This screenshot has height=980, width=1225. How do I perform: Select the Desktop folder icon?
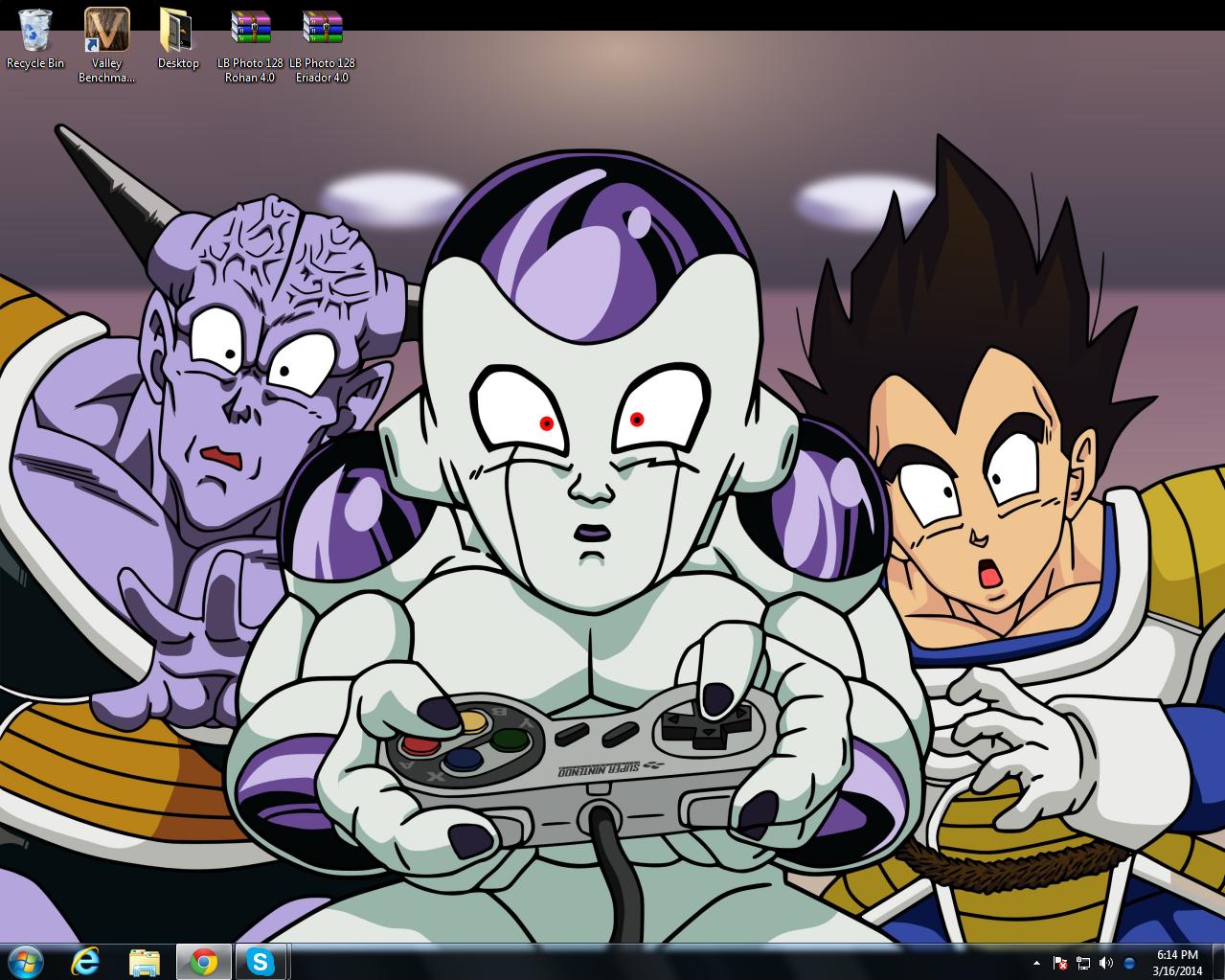[x=178, y=30]
